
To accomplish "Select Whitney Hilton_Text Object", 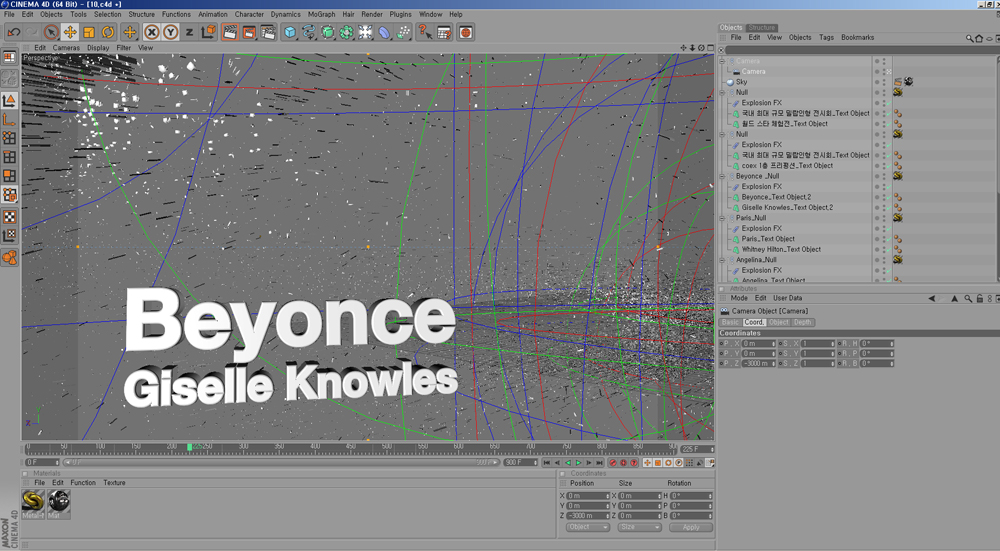I will 781,249.
